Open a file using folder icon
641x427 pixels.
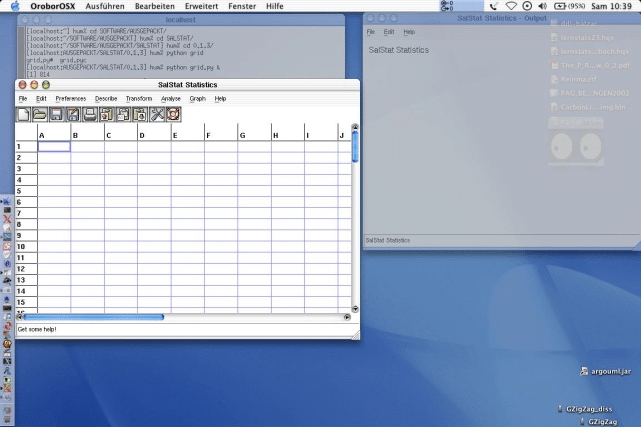tap(40, 114)
